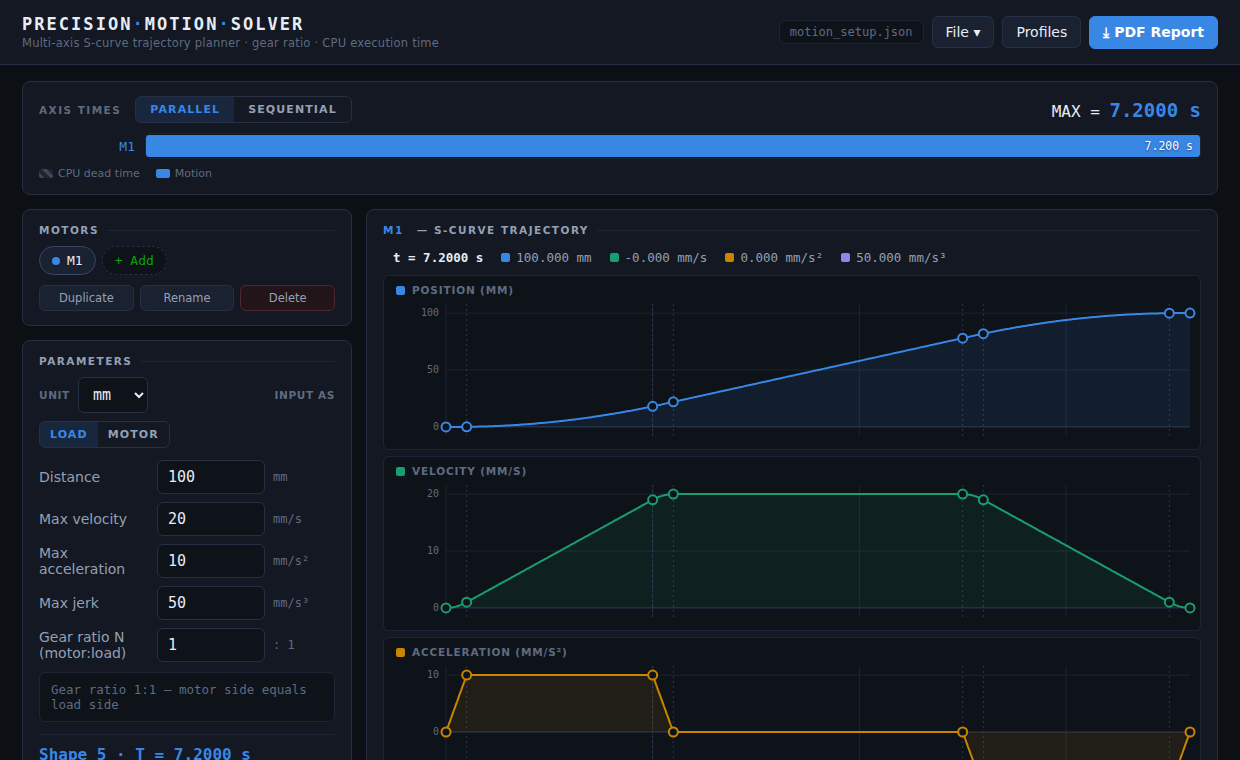Click the Position (mm) chart title
Screen dimensions: 1240x760
462,290
